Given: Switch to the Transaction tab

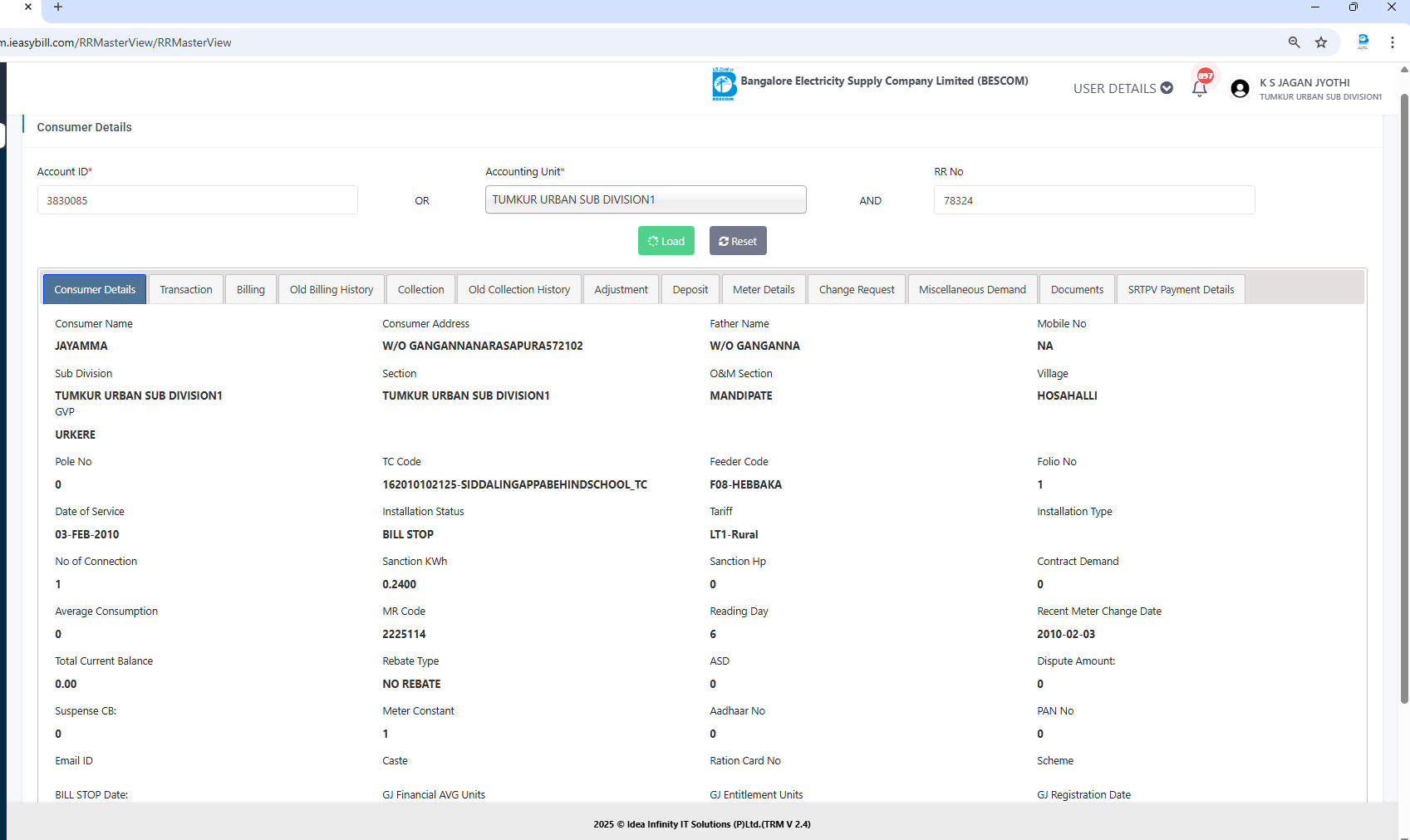Looking at the screenshot, I should [x=186, y=289].
